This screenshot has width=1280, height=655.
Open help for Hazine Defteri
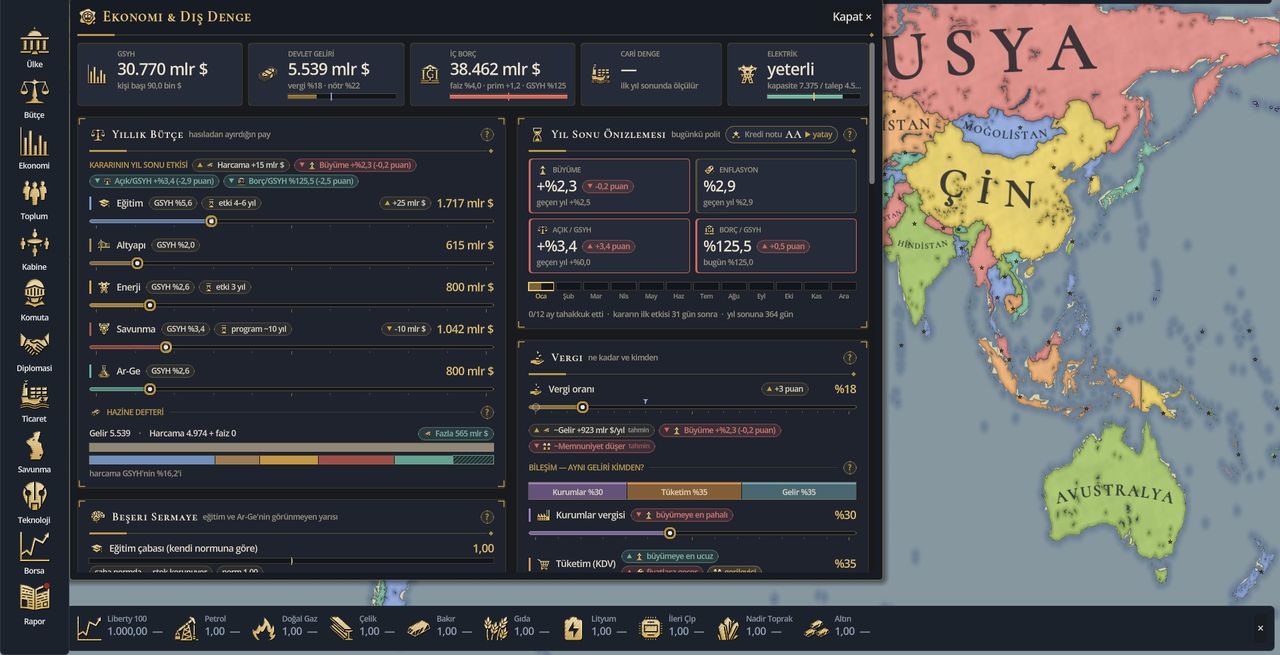(487, 412)
